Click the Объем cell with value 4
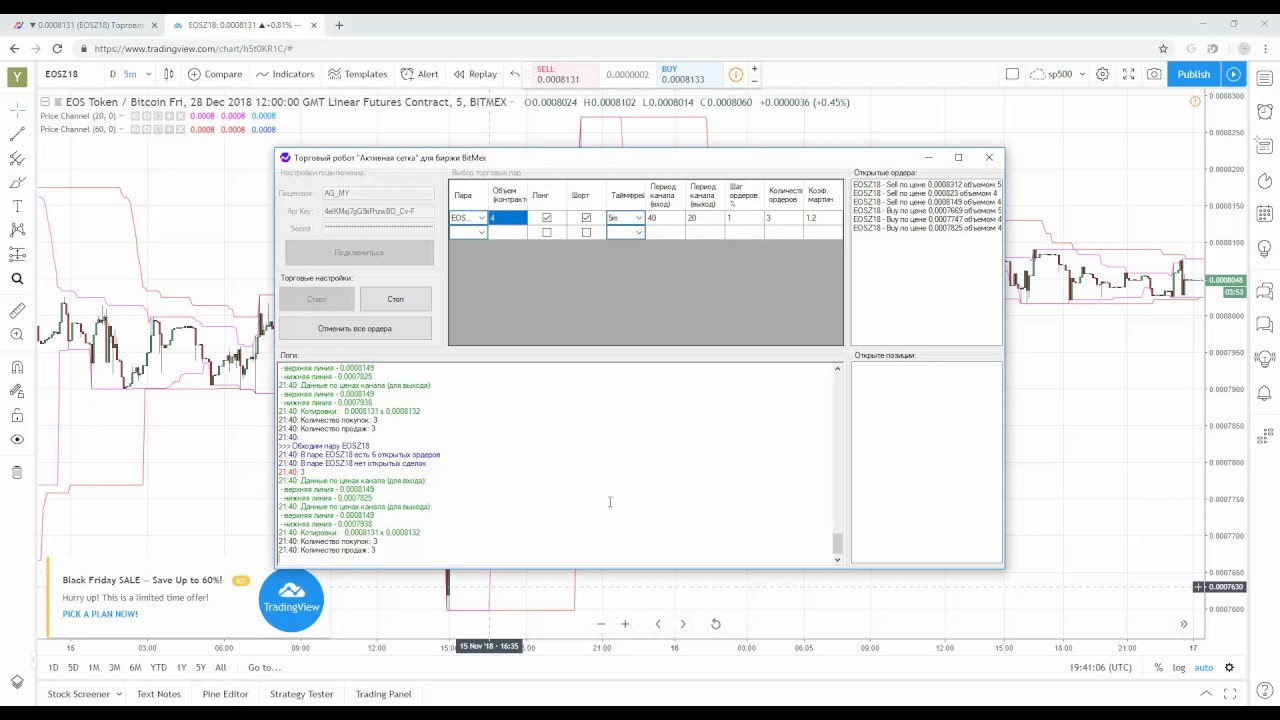 tap(508, 218)
